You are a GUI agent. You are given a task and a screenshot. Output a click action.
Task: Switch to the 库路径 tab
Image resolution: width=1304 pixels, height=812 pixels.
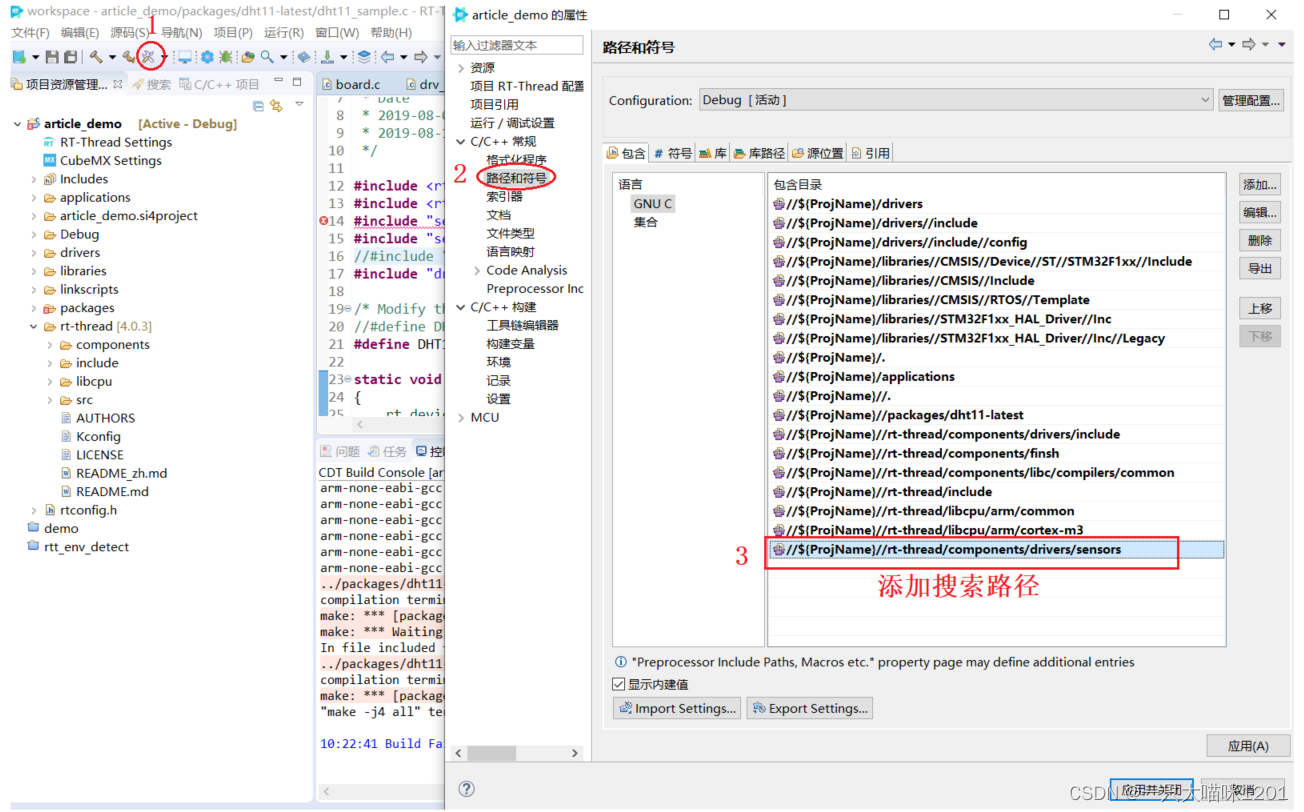[x=759, y=153]
